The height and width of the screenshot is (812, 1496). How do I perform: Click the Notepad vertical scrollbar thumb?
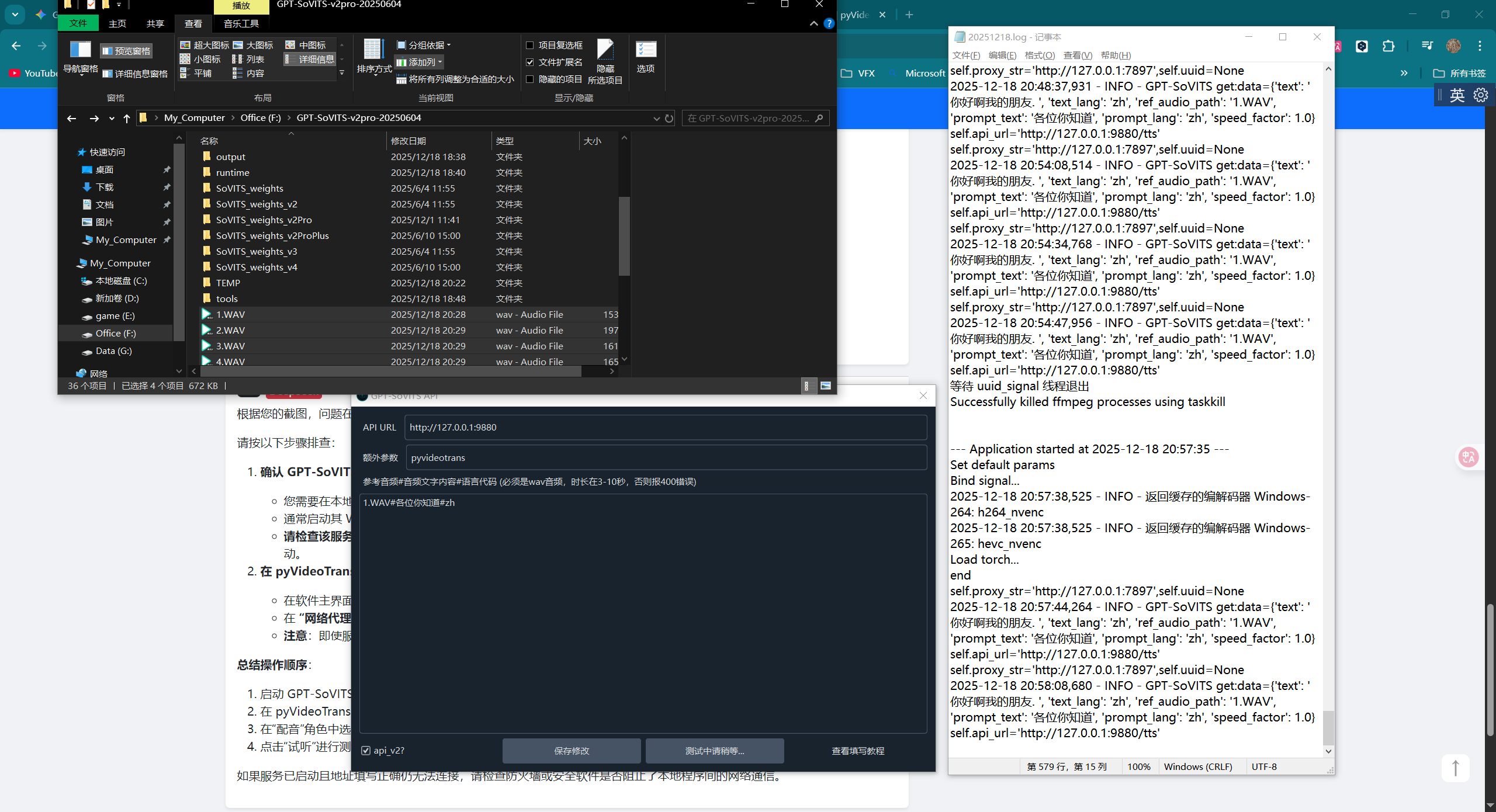(x=1328, y=727)
